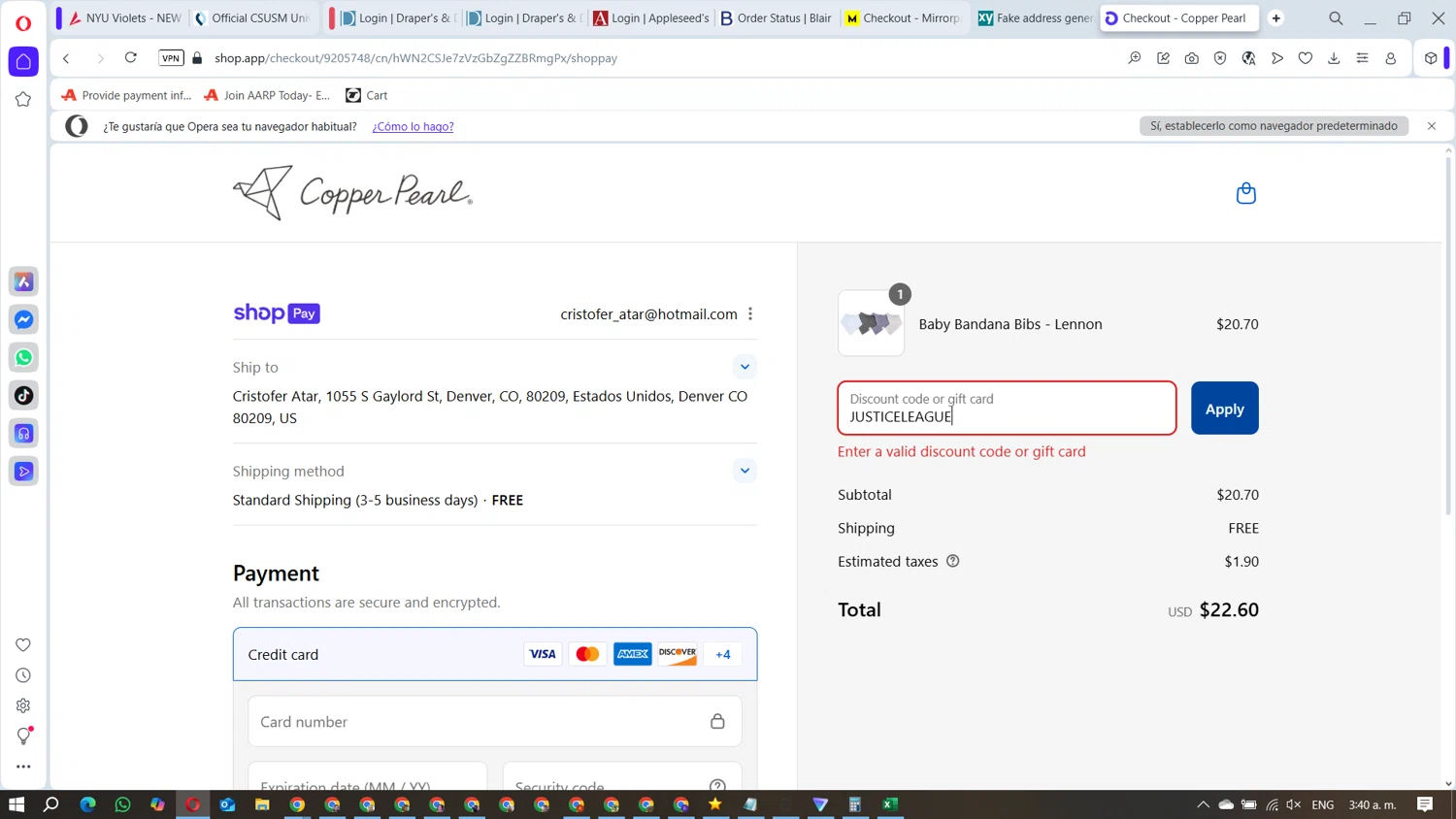
Task: Open Opera sidebar settings gear
Action: click(x=23, y=705)
